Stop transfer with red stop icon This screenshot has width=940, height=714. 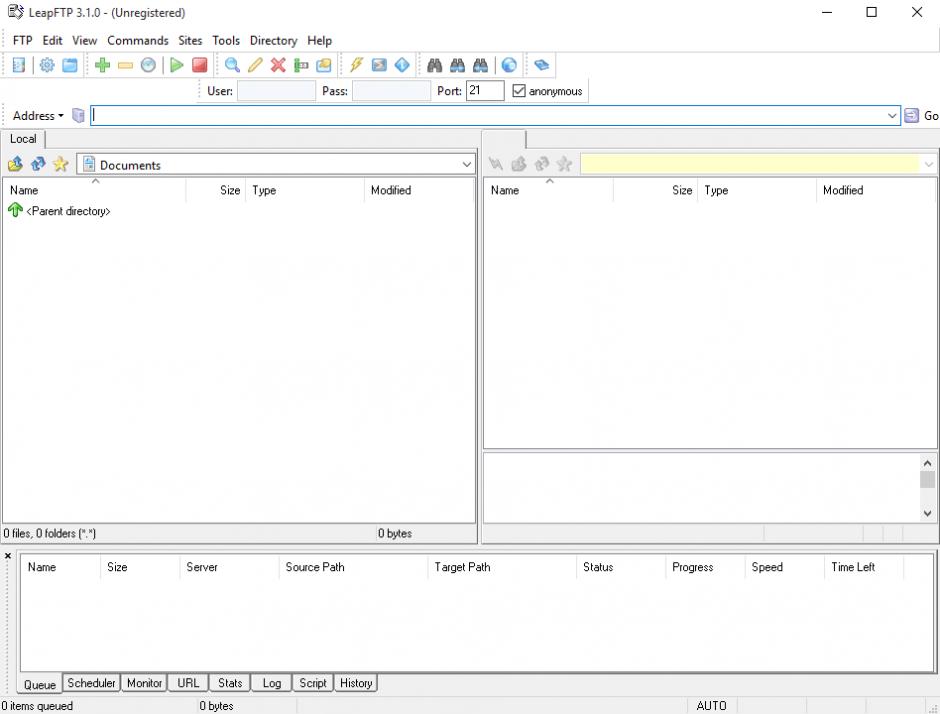pos(200,65)
